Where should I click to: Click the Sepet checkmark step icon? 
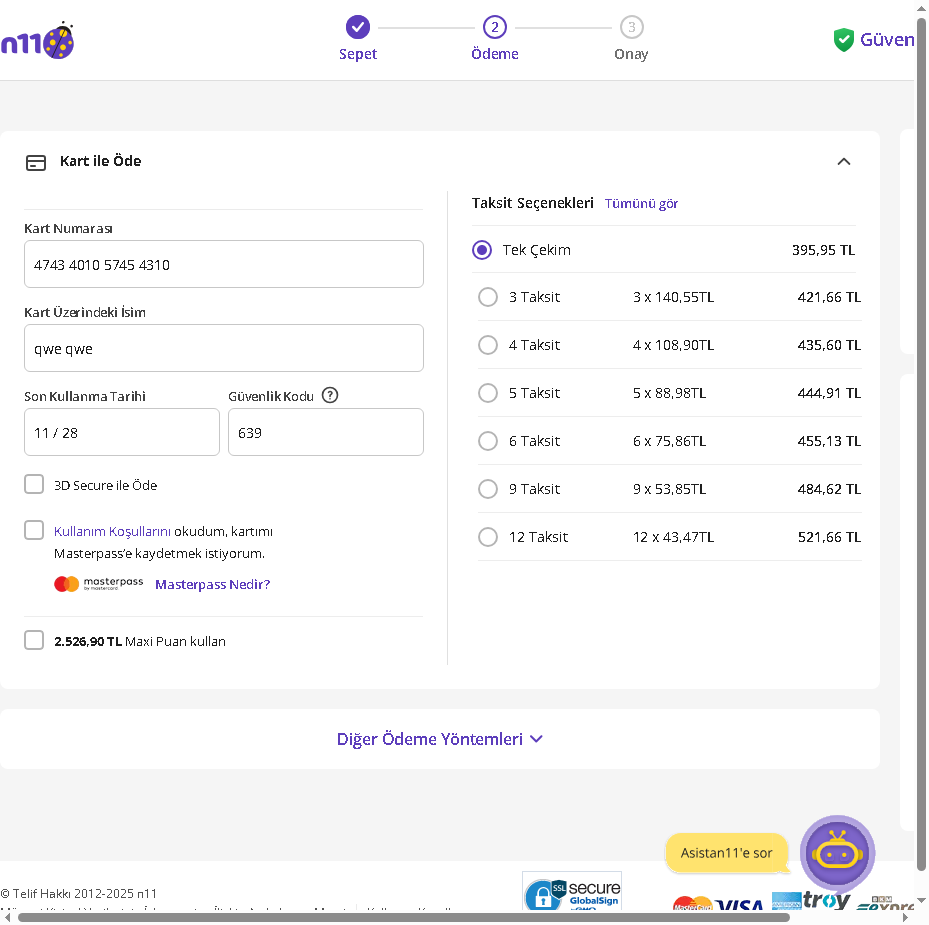(358, 27)
